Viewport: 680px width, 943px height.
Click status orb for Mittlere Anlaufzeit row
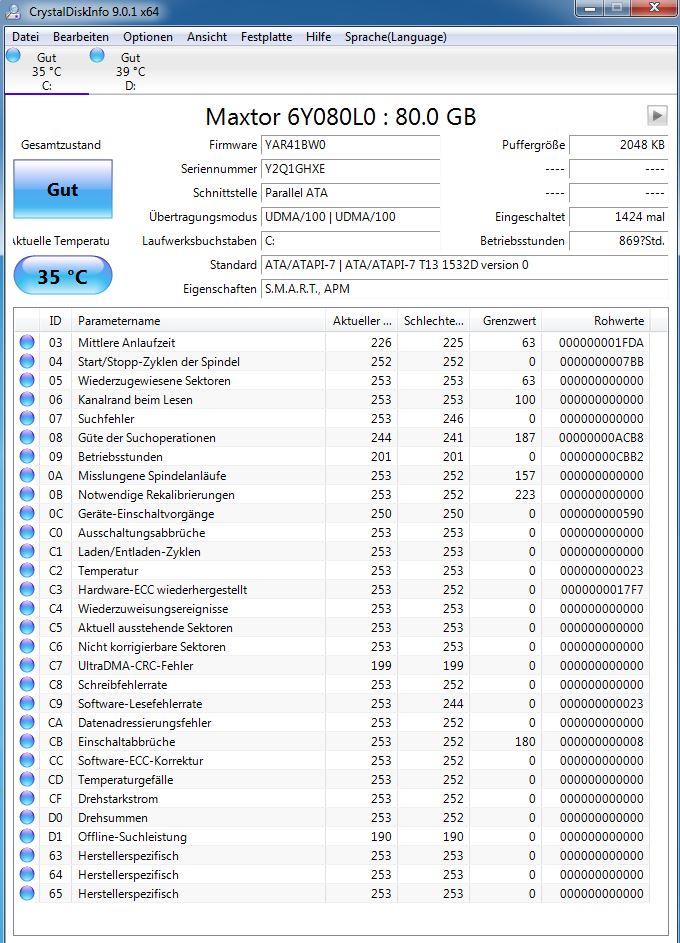pyautogui.click(x=26, y=343)
